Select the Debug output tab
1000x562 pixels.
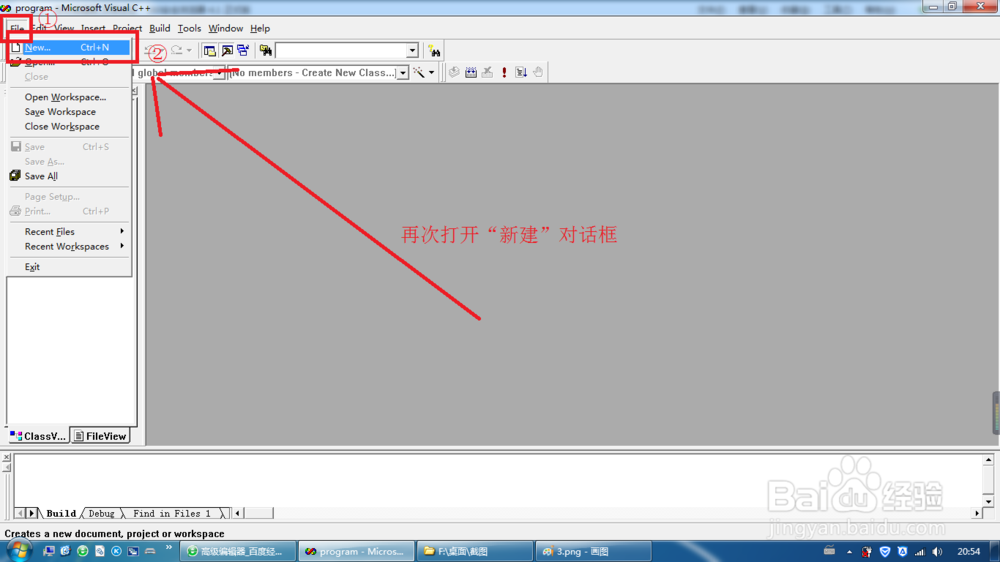(101, 514)
